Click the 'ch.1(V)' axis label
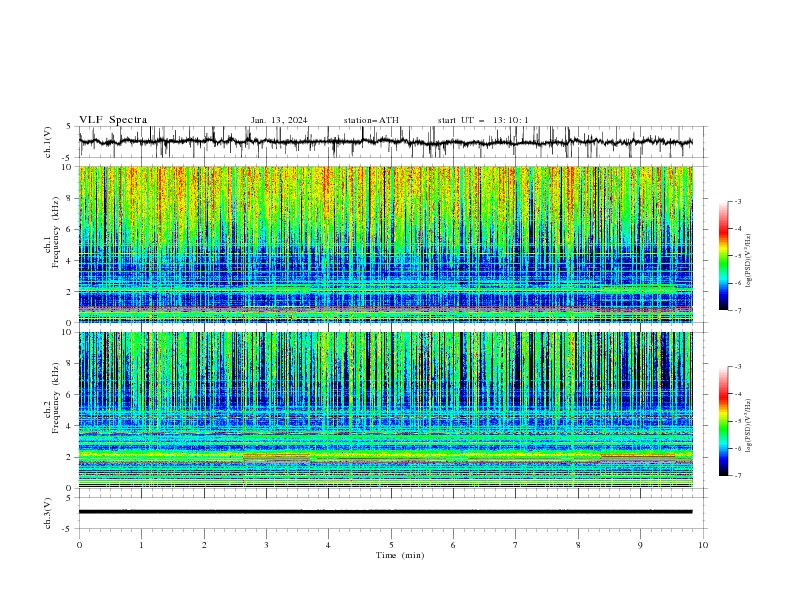Image resolution: width=792 pixels, height=612 pixels. coord(48,142)
